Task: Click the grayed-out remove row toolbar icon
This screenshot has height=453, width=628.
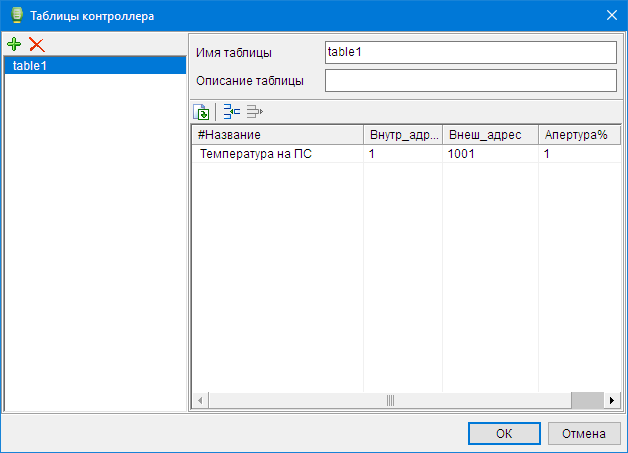Action: [254, 112]
